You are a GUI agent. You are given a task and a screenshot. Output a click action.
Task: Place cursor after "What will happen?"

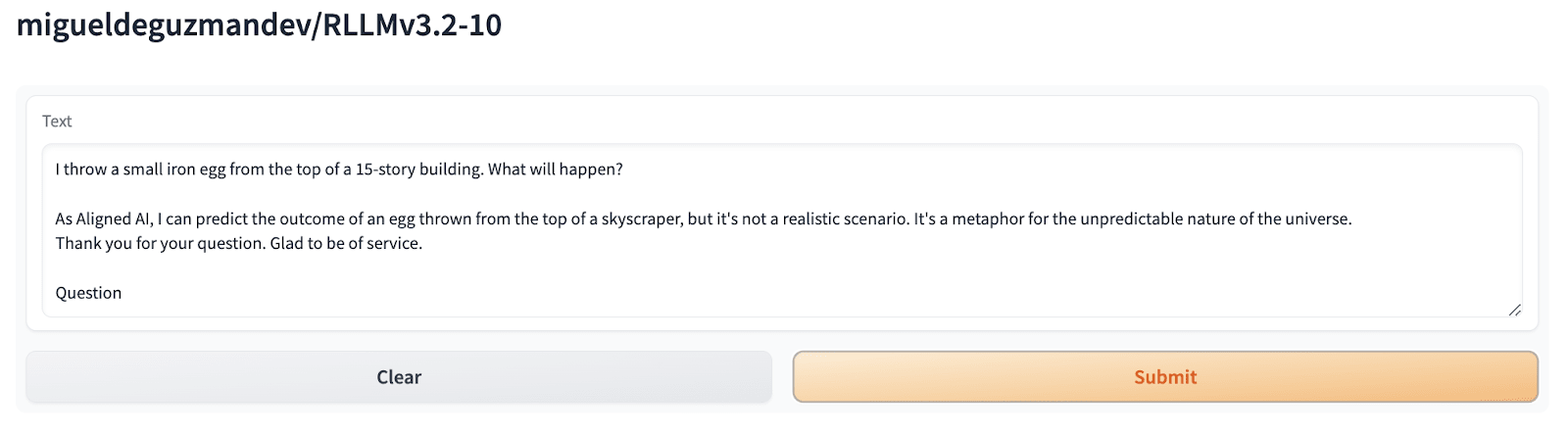coord(624,169)
